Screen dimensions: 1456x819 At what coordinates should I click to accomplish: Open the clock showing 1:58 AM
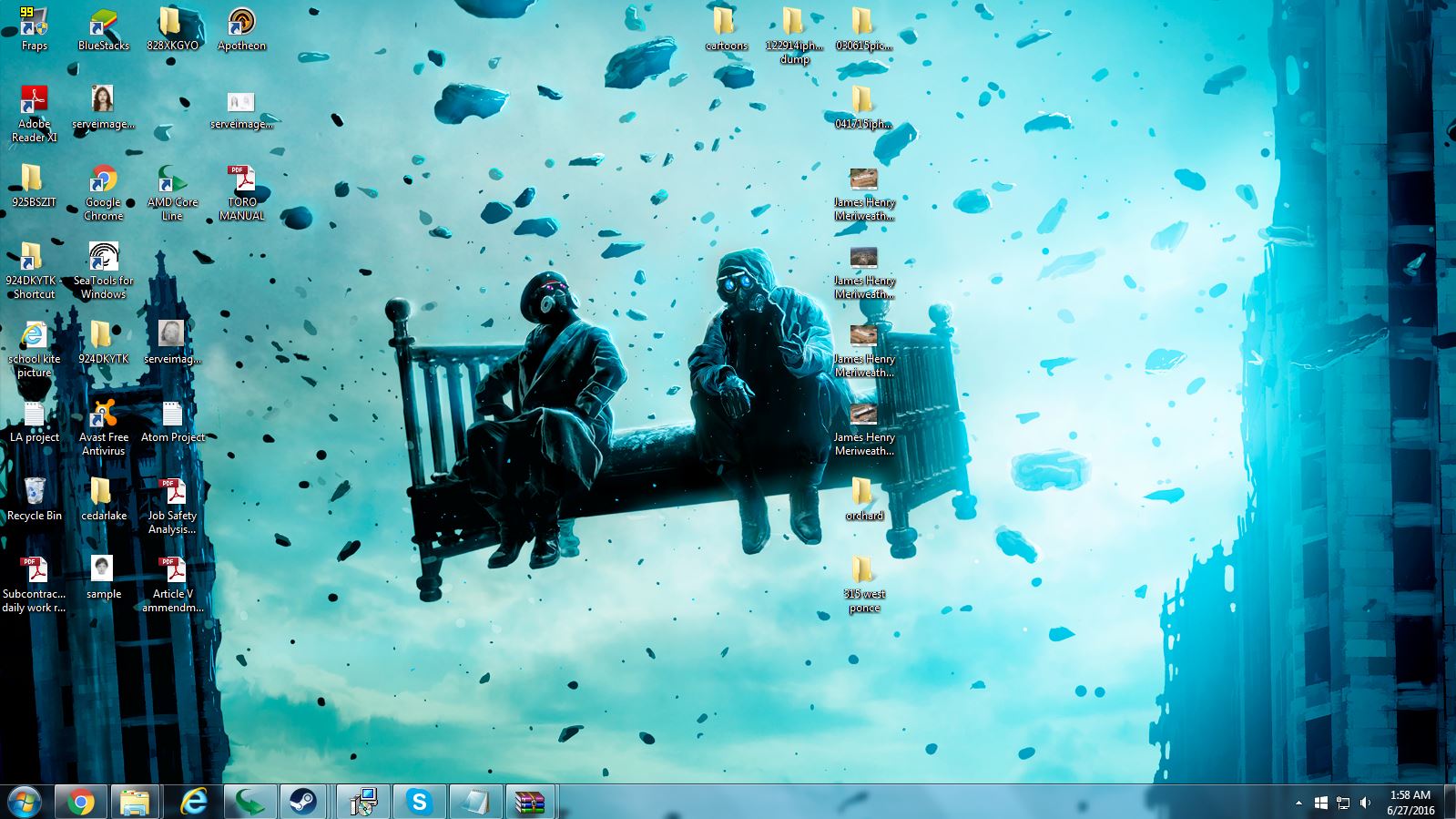[1410, 803]
